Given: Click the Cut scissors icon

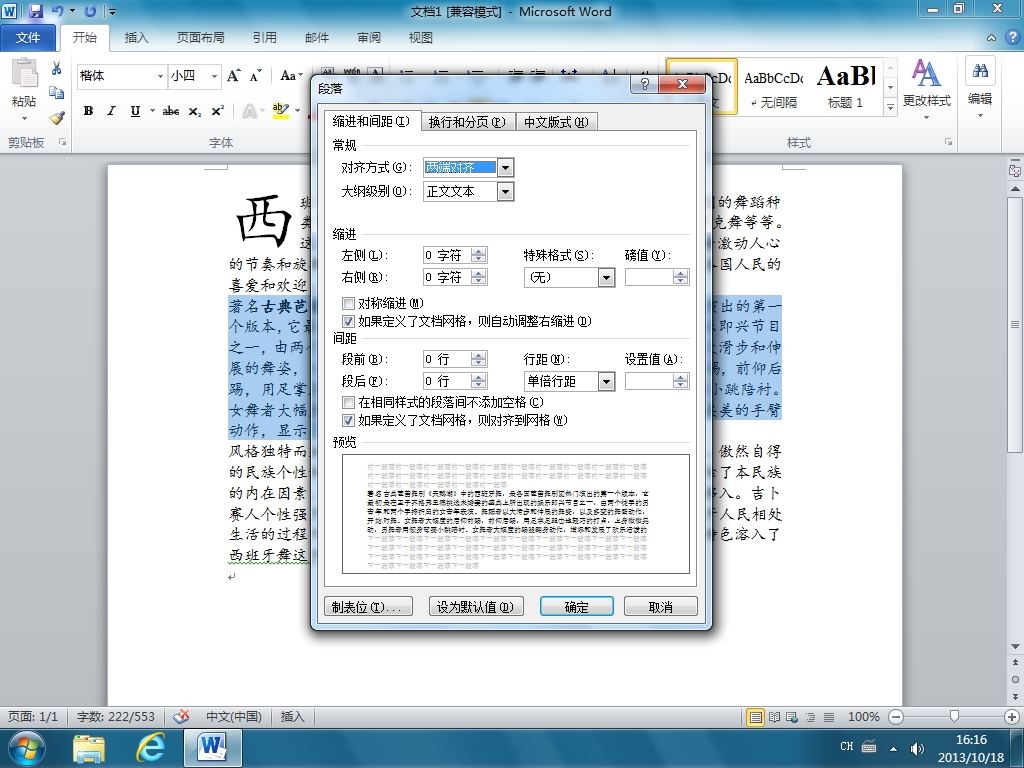Looking at the screenshot, I should click(x=57, y=69).
